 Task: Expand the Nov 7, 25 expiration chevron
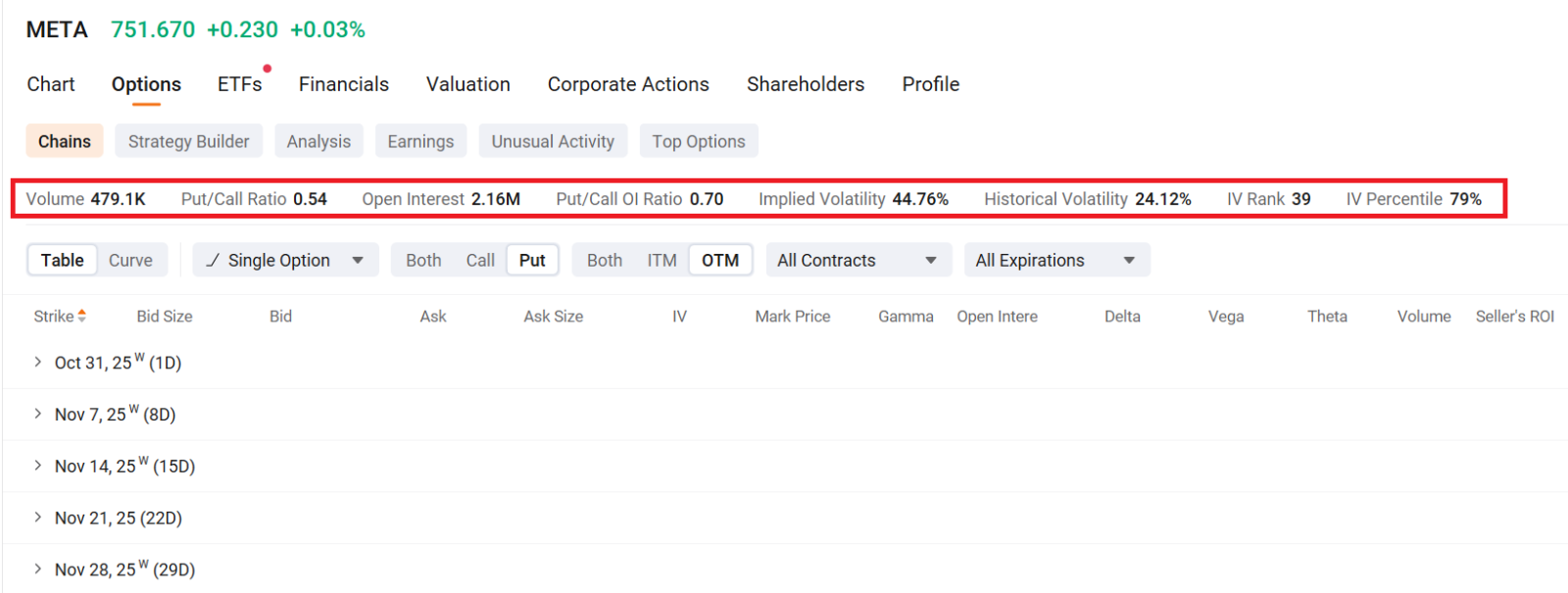point(38,414)
